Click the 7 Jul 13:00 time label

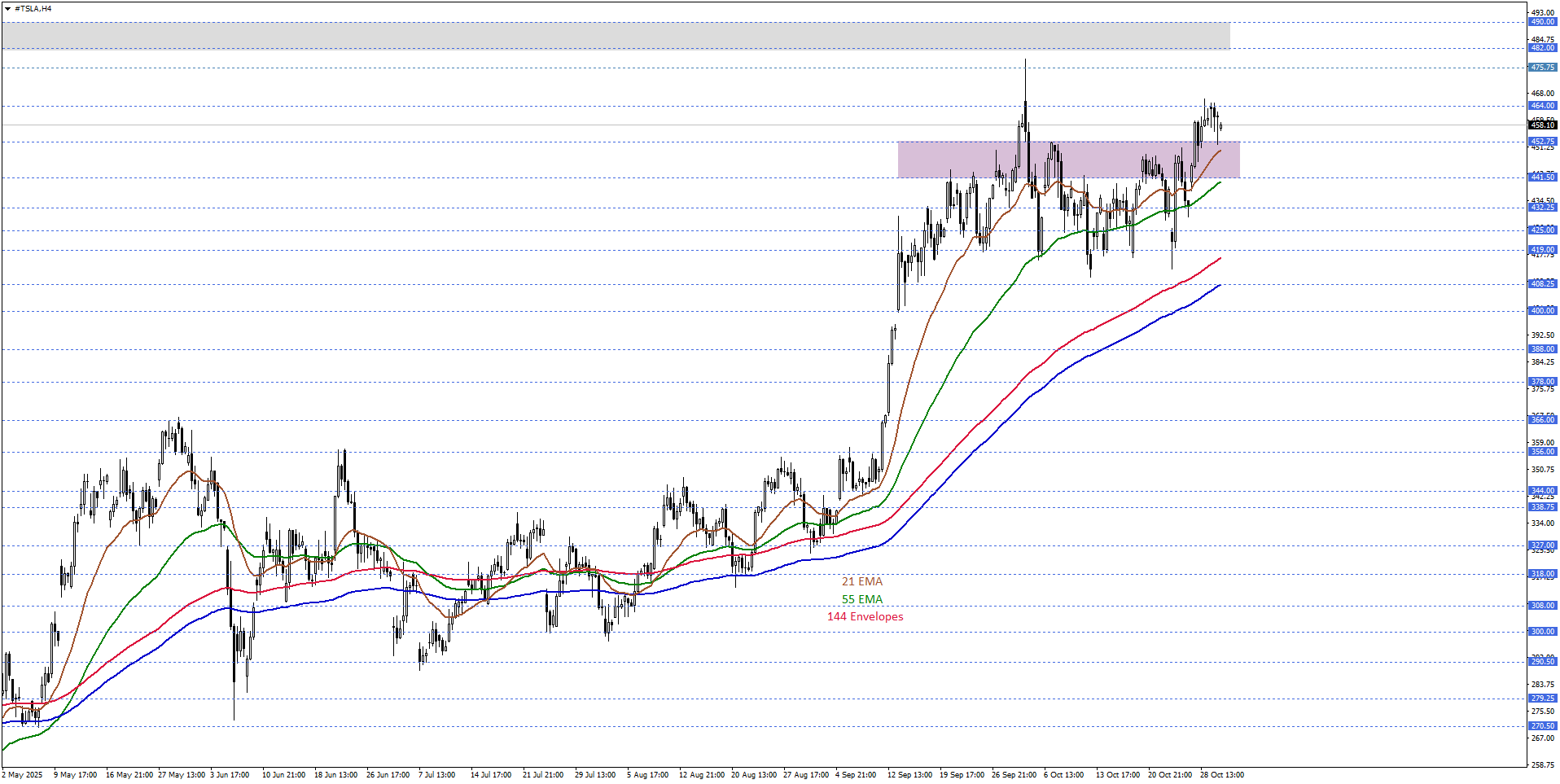[x=436, y=774]
